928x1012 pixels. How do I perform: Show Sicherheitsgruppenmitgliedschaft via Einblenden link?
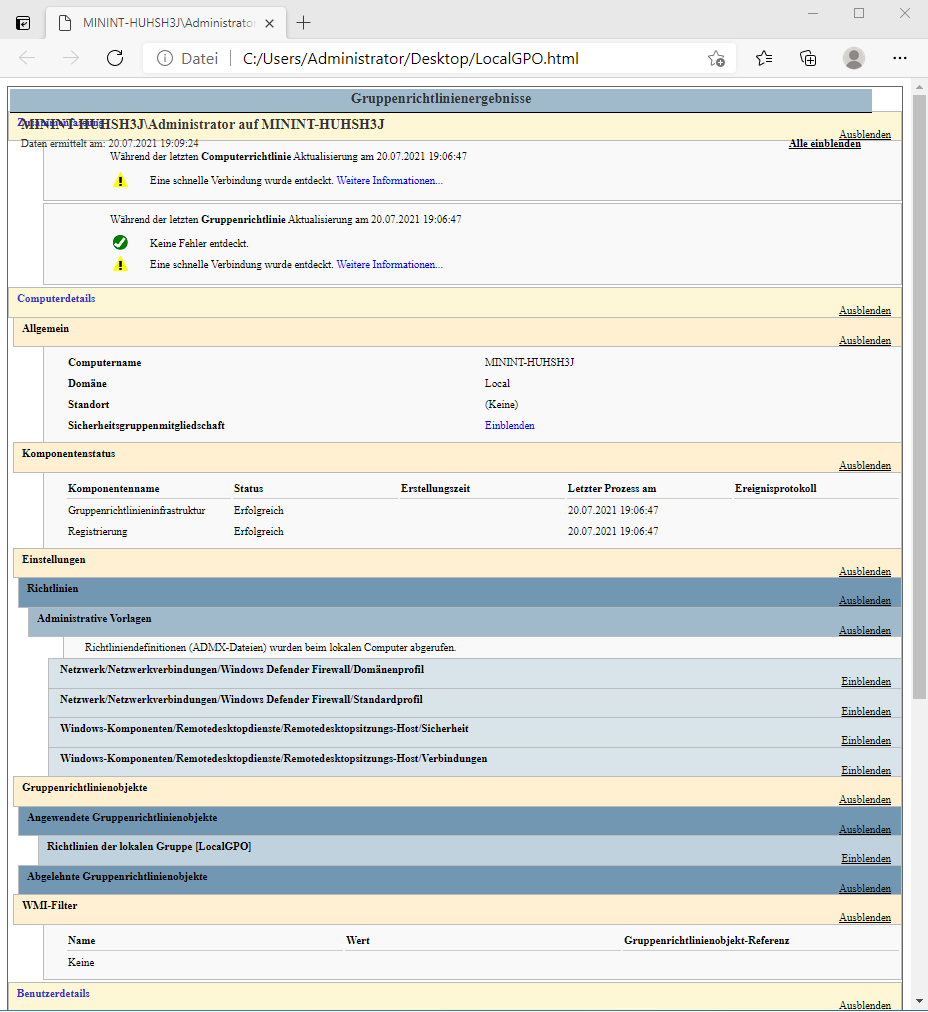point(510,425)
